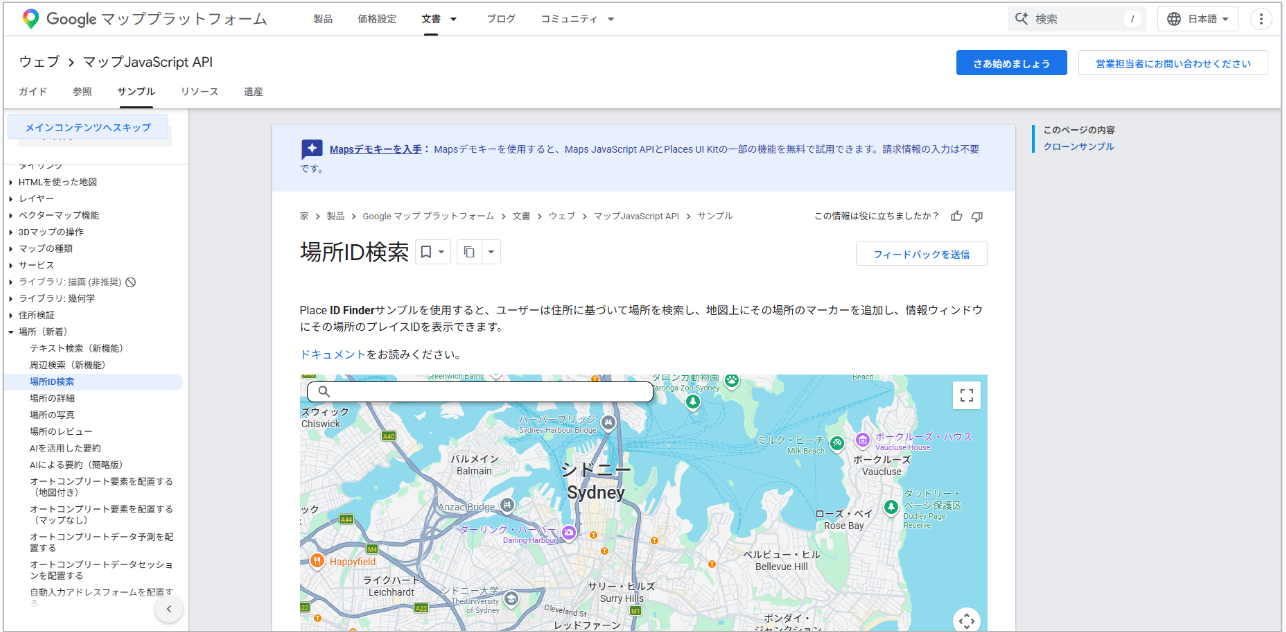
Task: Expand ベクターマップ機能 section
Action: click(x=11, y=215)
